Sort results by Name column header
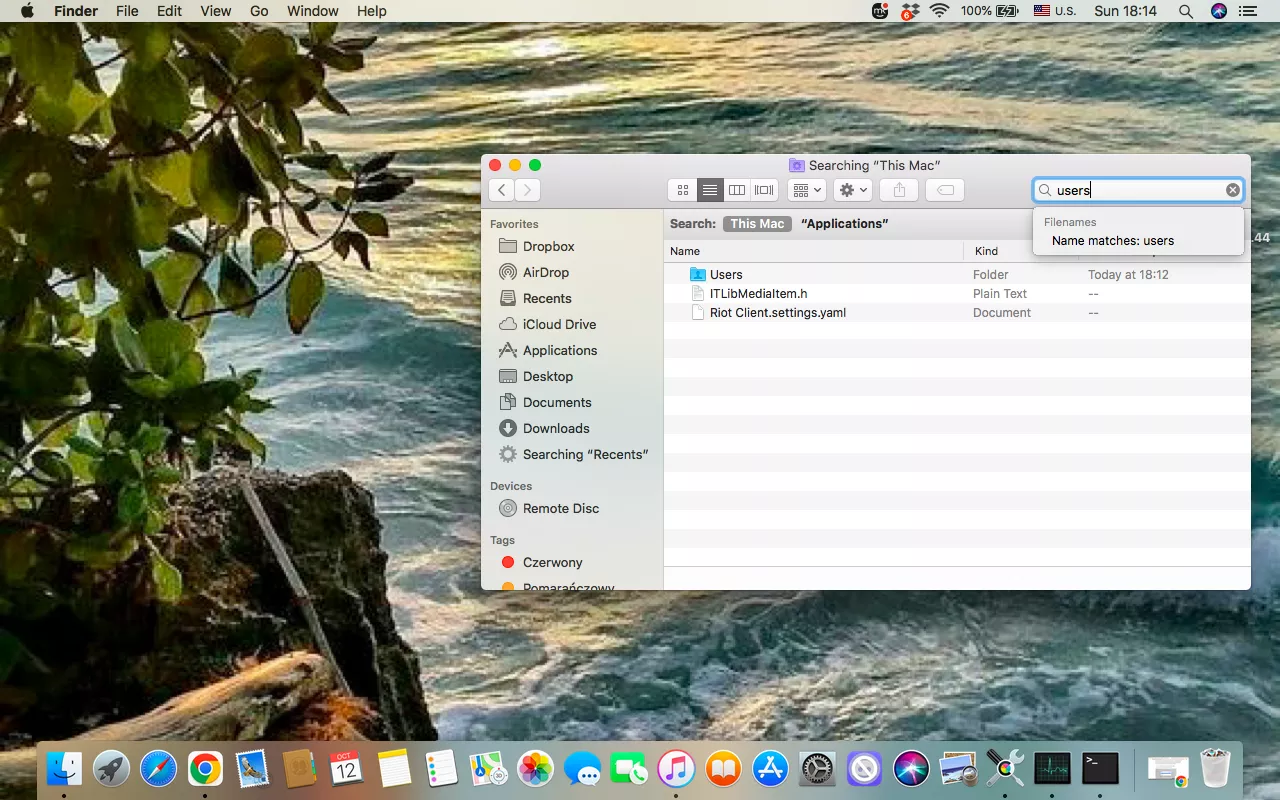Viewport: 1280px width, 800px height. pyautogui.click(x=685, y=251)
